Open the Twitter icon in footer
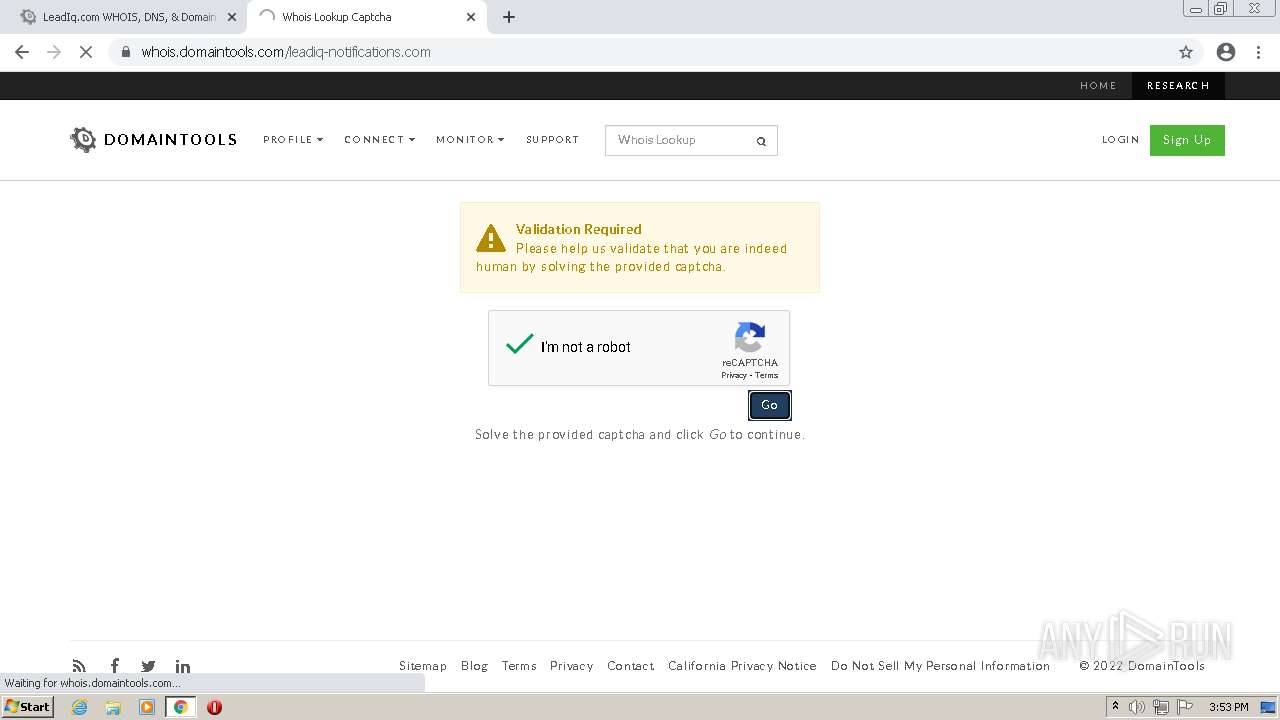This screenshot has width=1280, height=720. pos(148,666)
